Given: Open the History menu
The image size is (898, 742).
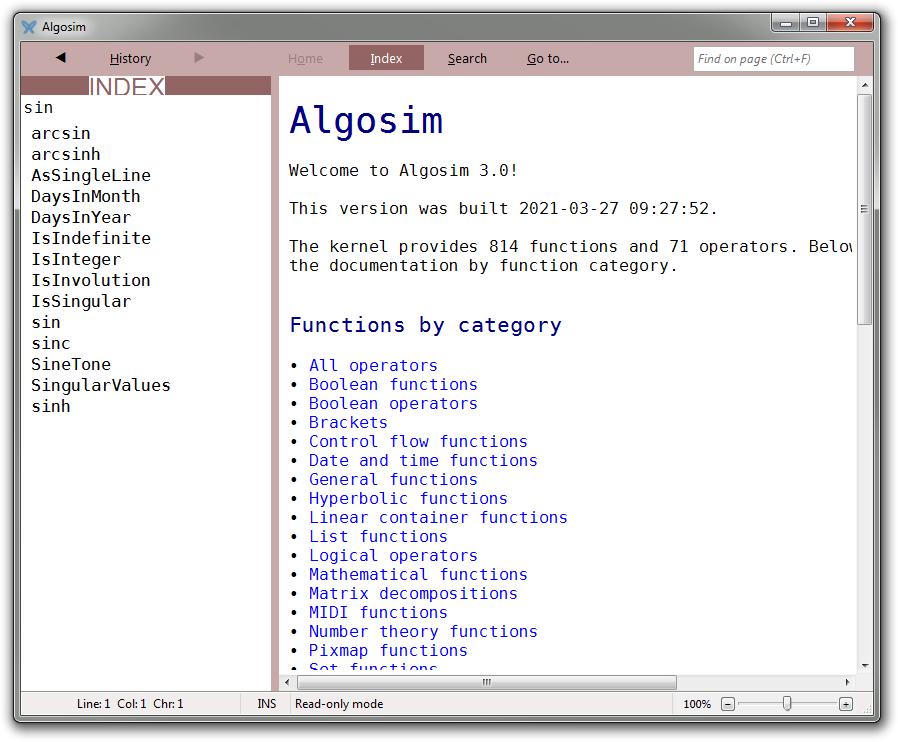Looking at the screenshot, I should 130,59.
